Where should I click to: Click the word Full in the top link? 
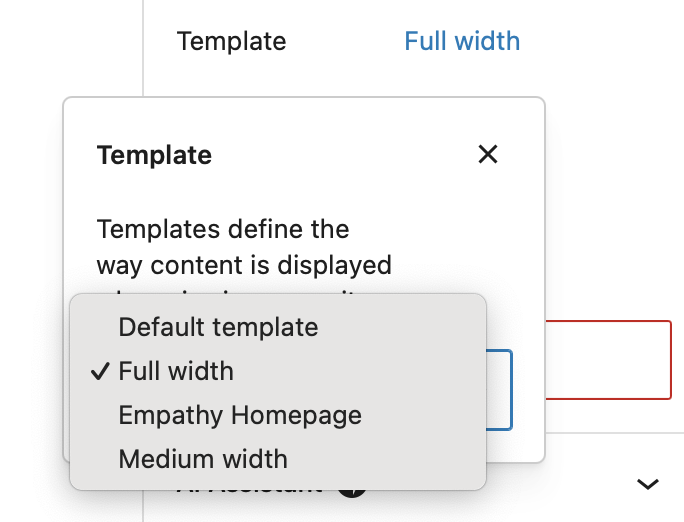(426, 41)
